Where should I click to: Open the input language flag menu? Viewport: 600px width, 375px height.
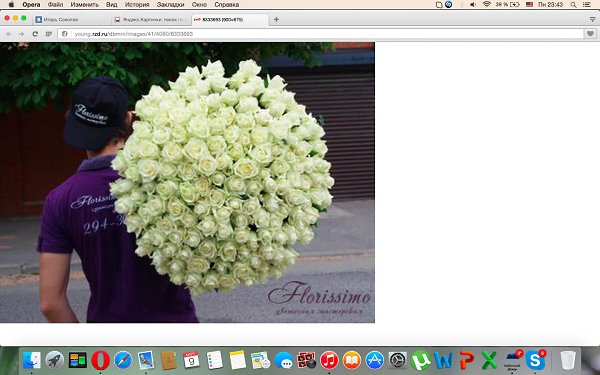coord(529,5)
